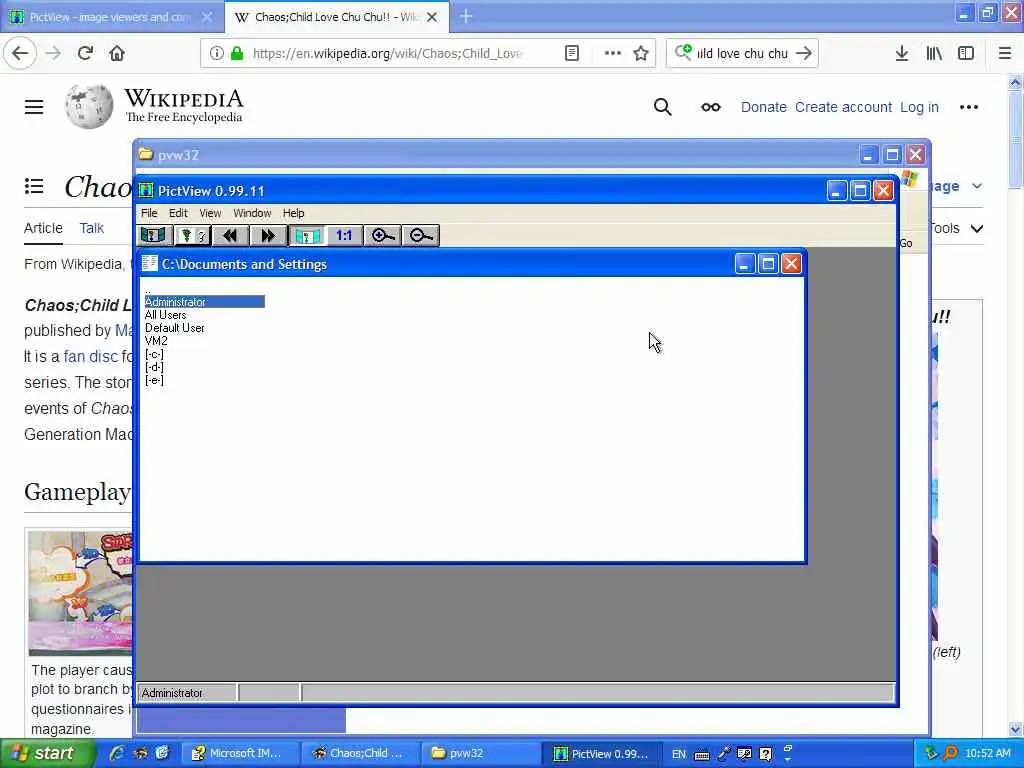1024x768 pixels.
Task: Click the Create account link
Action: pyautogui.click(x=843, y=107)
